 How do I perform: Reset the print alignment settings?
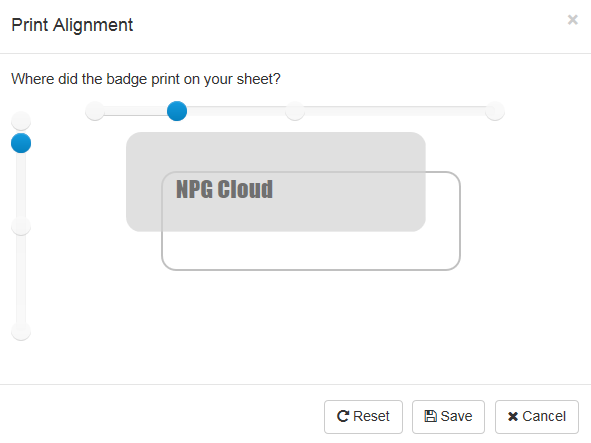(x=363, y=417)
